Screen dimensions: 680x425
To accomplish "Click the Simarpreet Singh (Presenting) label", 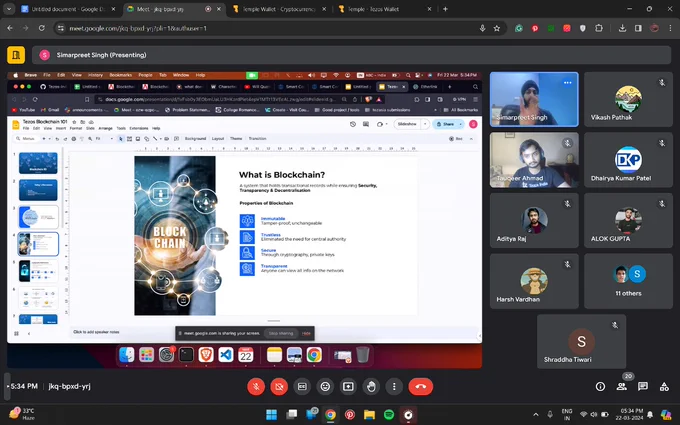I will pos(101,55).
